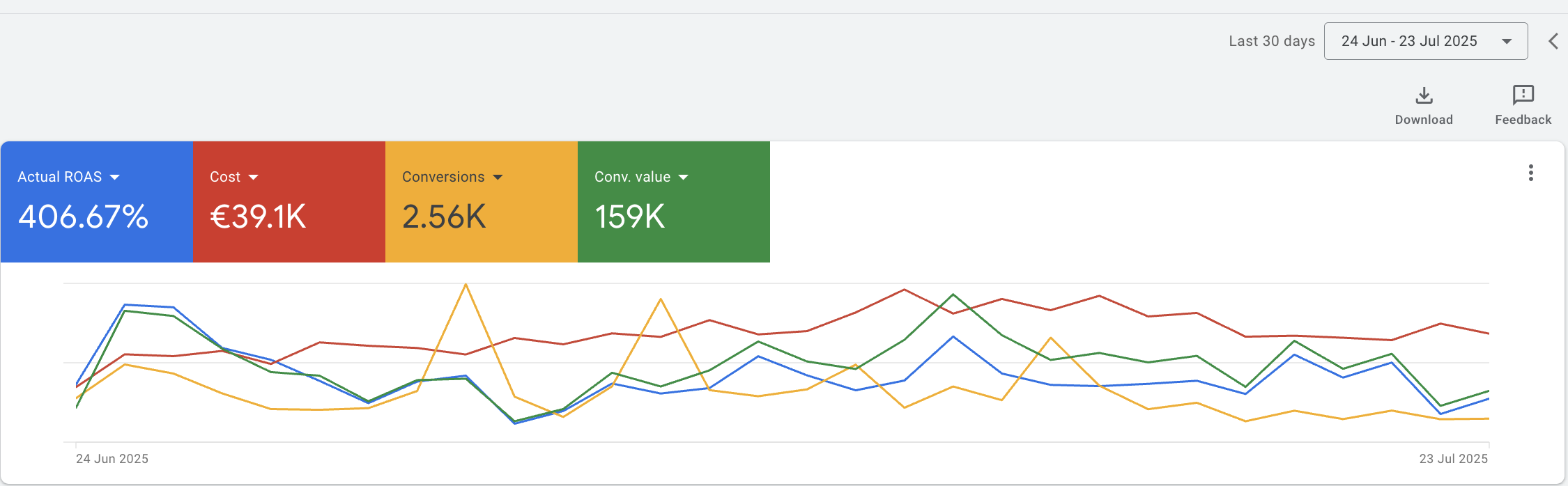Image resolution: width=1568 pixels, height=486 pixels.
Task: Click the left chevron beside date picker
Action: coord(1553,41)
